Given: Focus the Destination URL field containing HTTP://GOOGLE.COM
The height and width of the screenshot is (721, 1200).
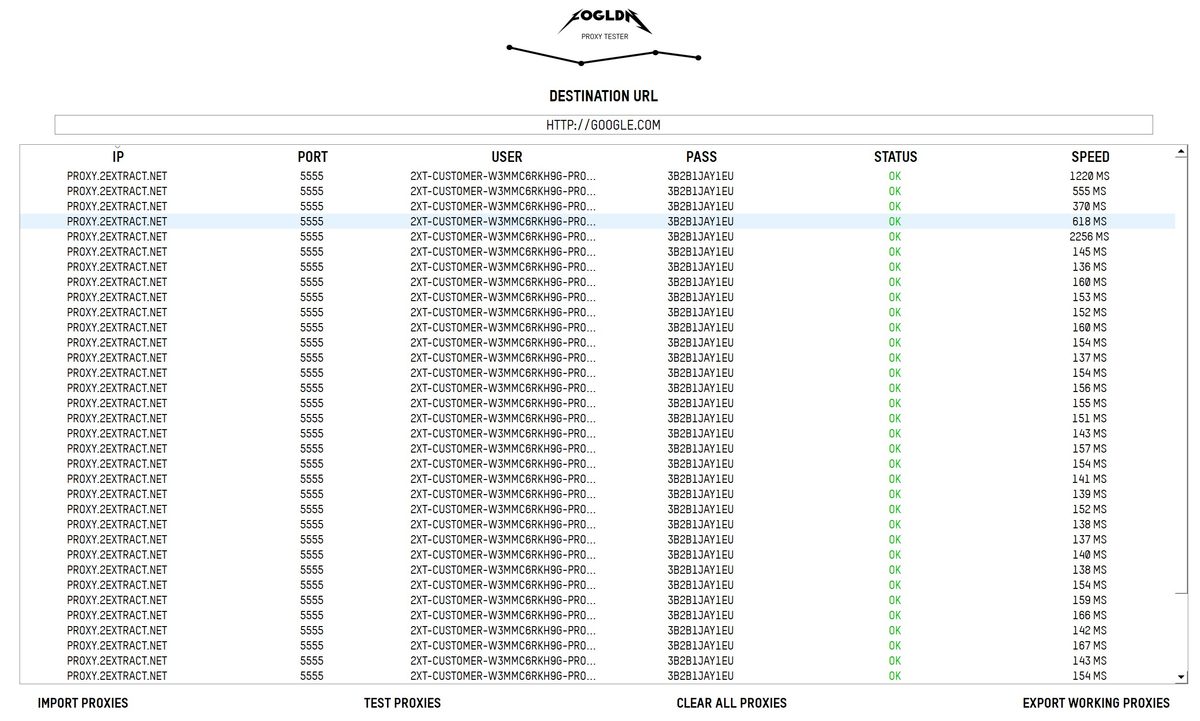Looking at the screenshot, I should [x=603, y=125].
